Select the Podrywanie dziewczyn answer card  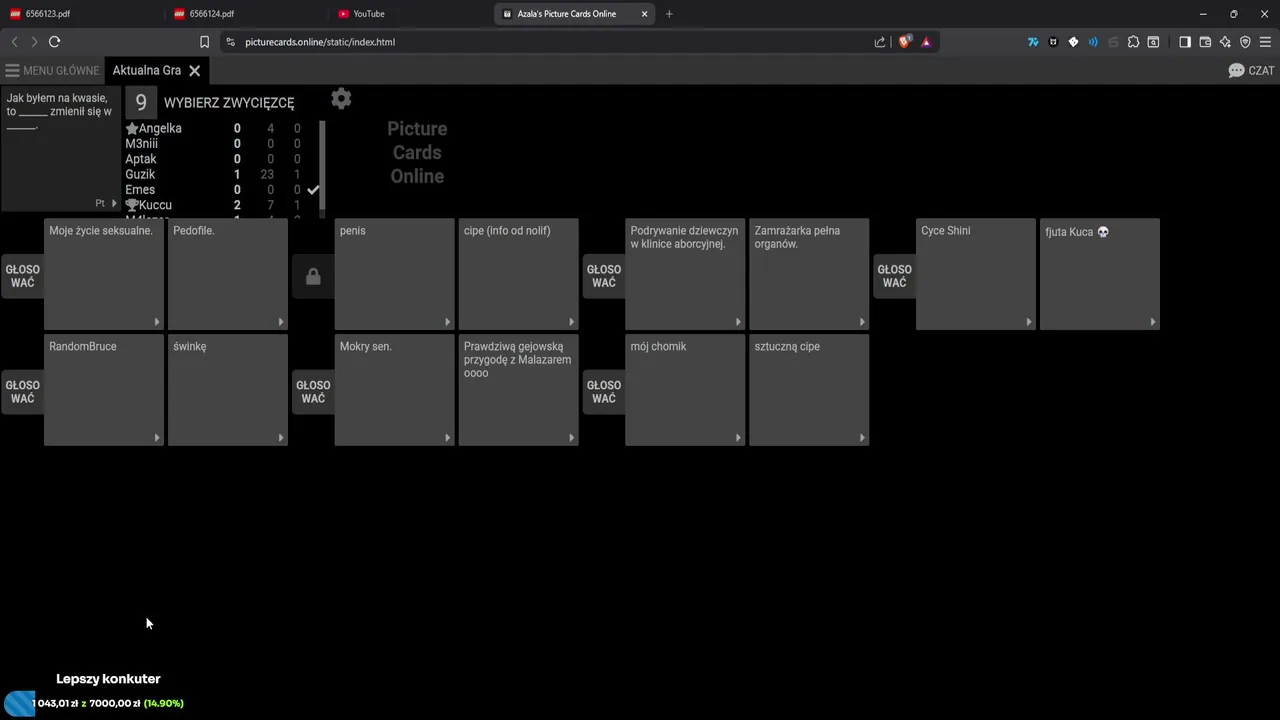[x=685, y=274]
